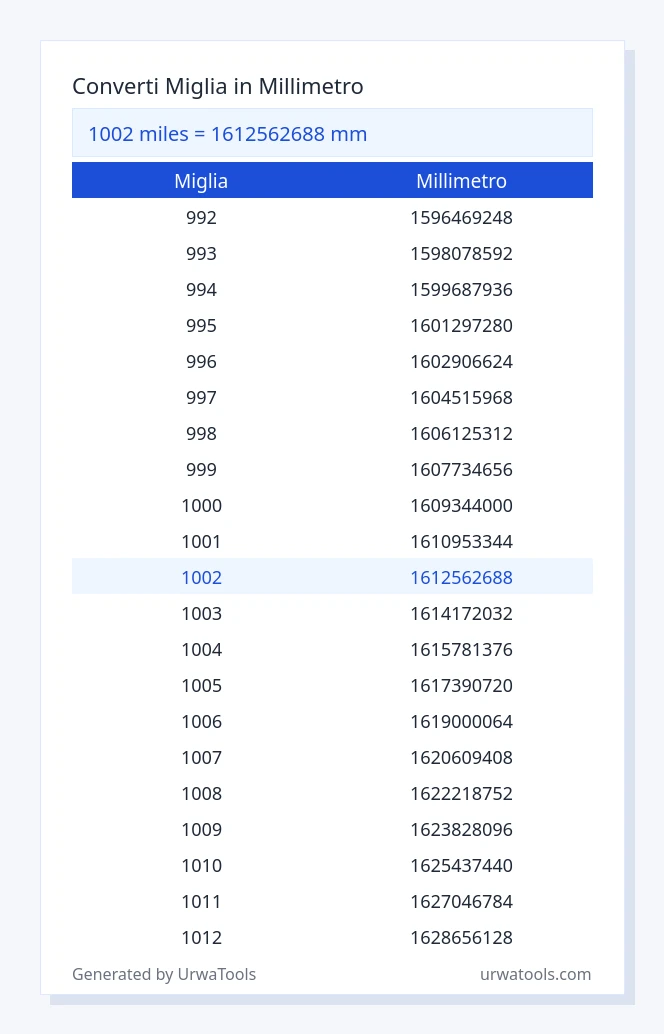The image size is (664, 1034).
Task: Click the 992 cell in Miglia column
Action: (201, 218)
